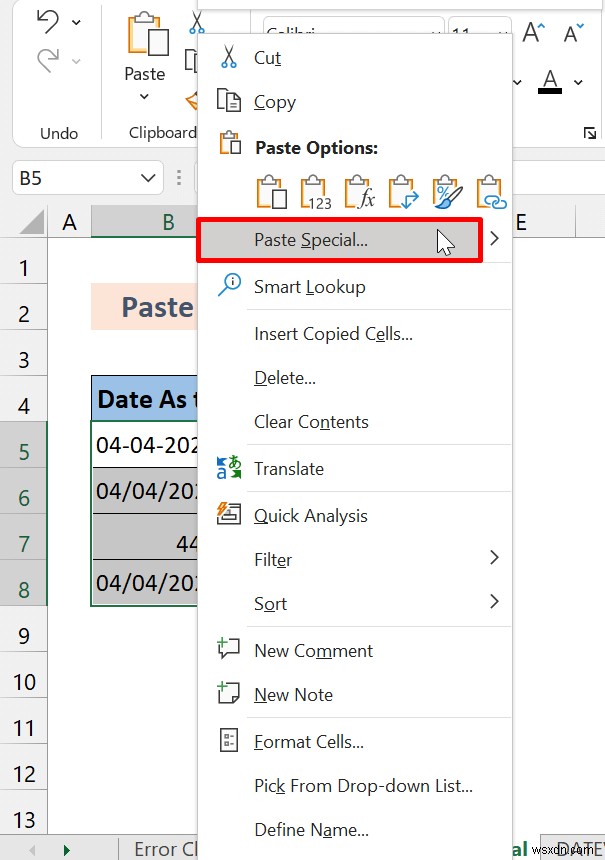Choose Insert Copied Cells
The height and width of the screenshot is (860, 605).
point(355,334)
